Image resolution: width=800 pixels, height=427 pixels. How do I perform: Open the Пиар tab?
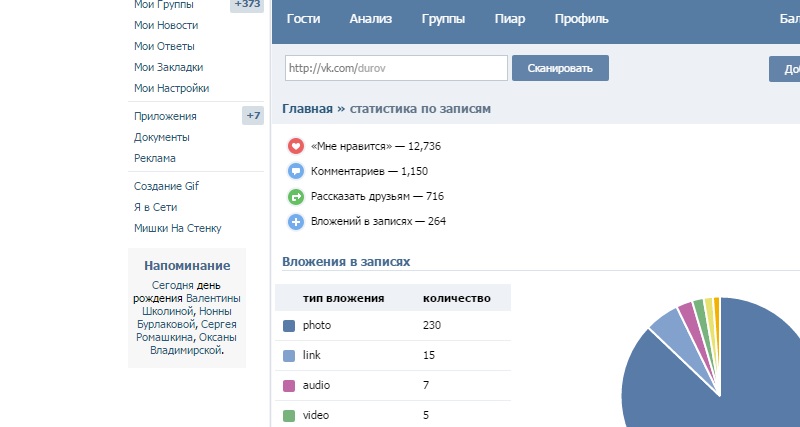(x=510, y=19)
